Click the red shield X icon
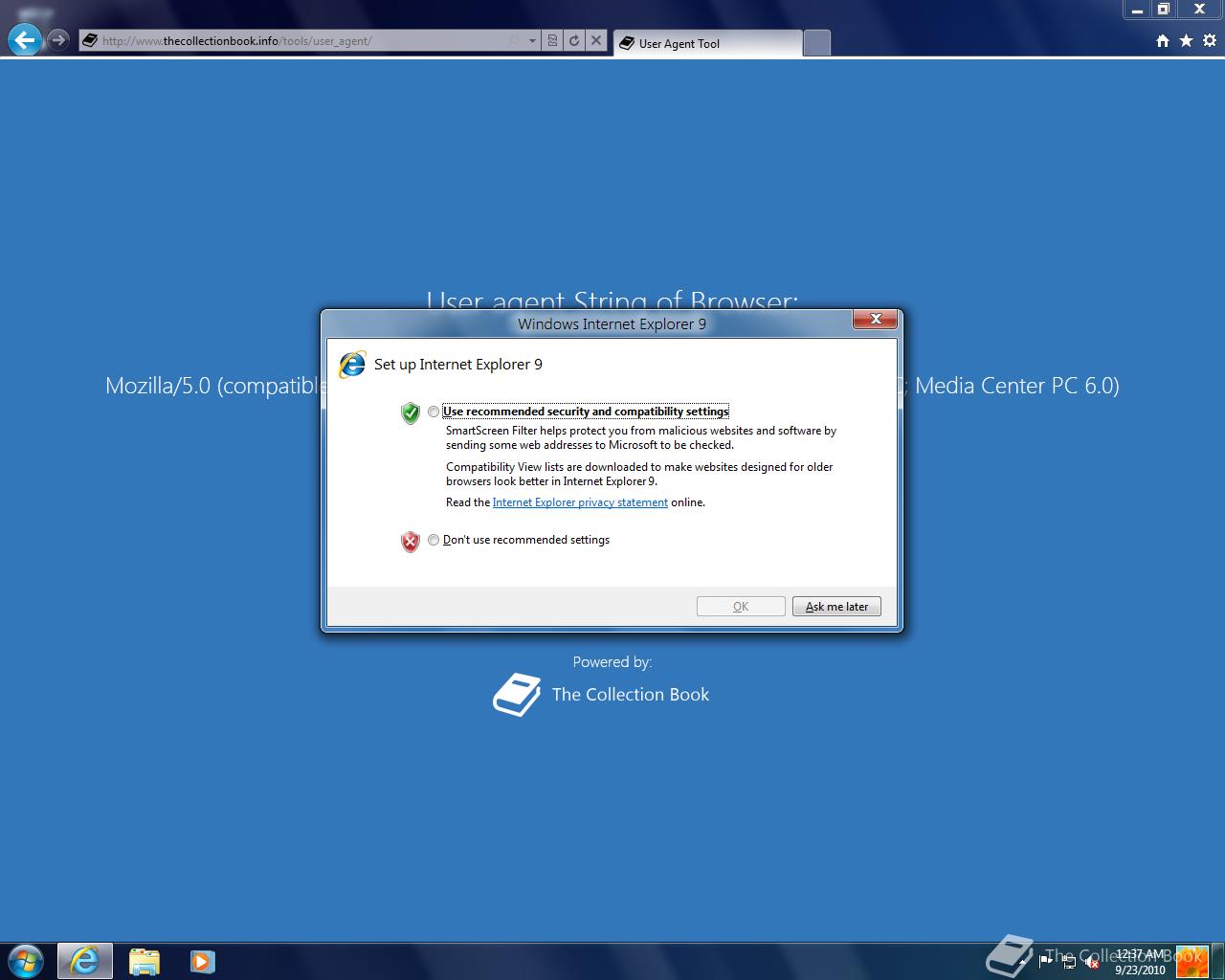The height and width of the screenshot is (980, 1225). (x=411, y=542)
